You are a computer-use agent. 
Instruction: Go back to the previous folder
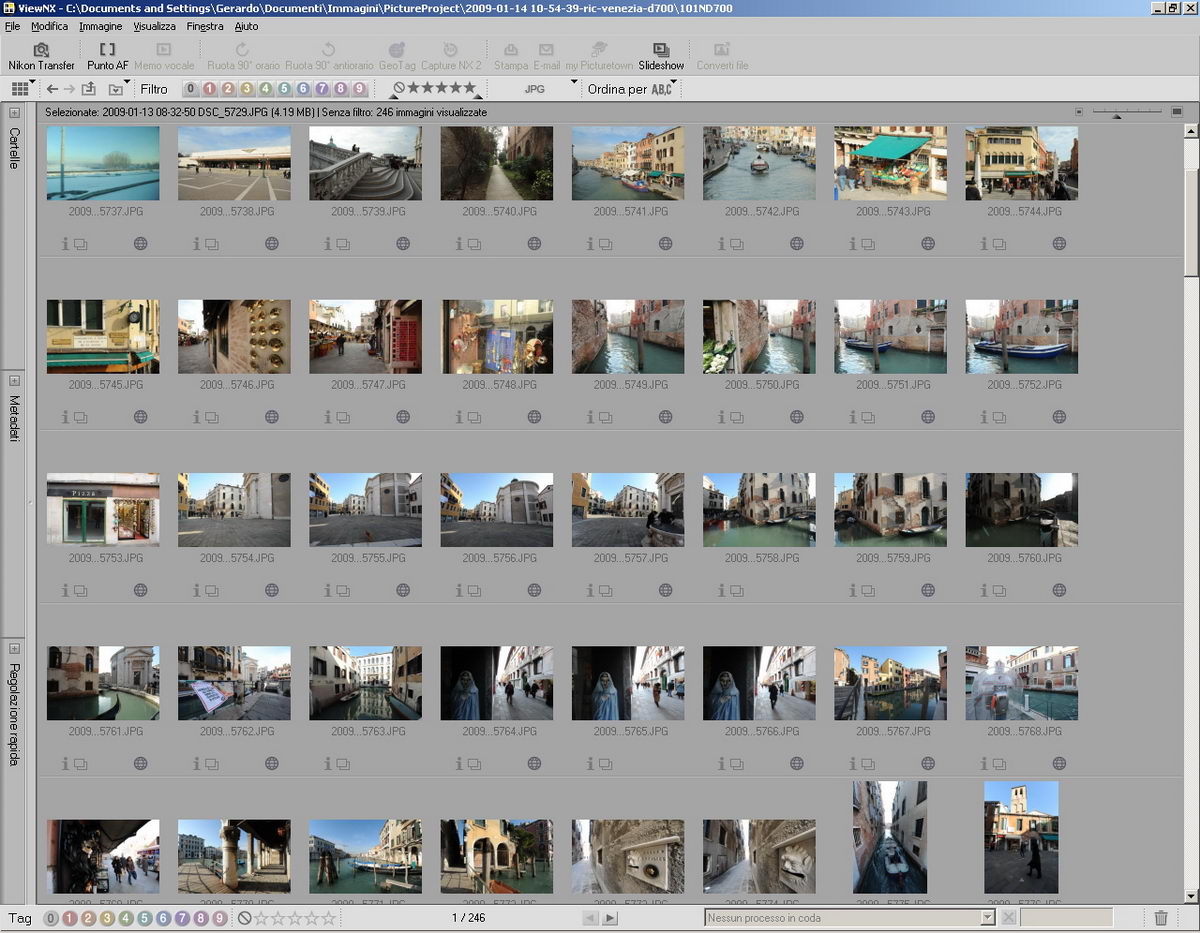[x=53, y=89]
